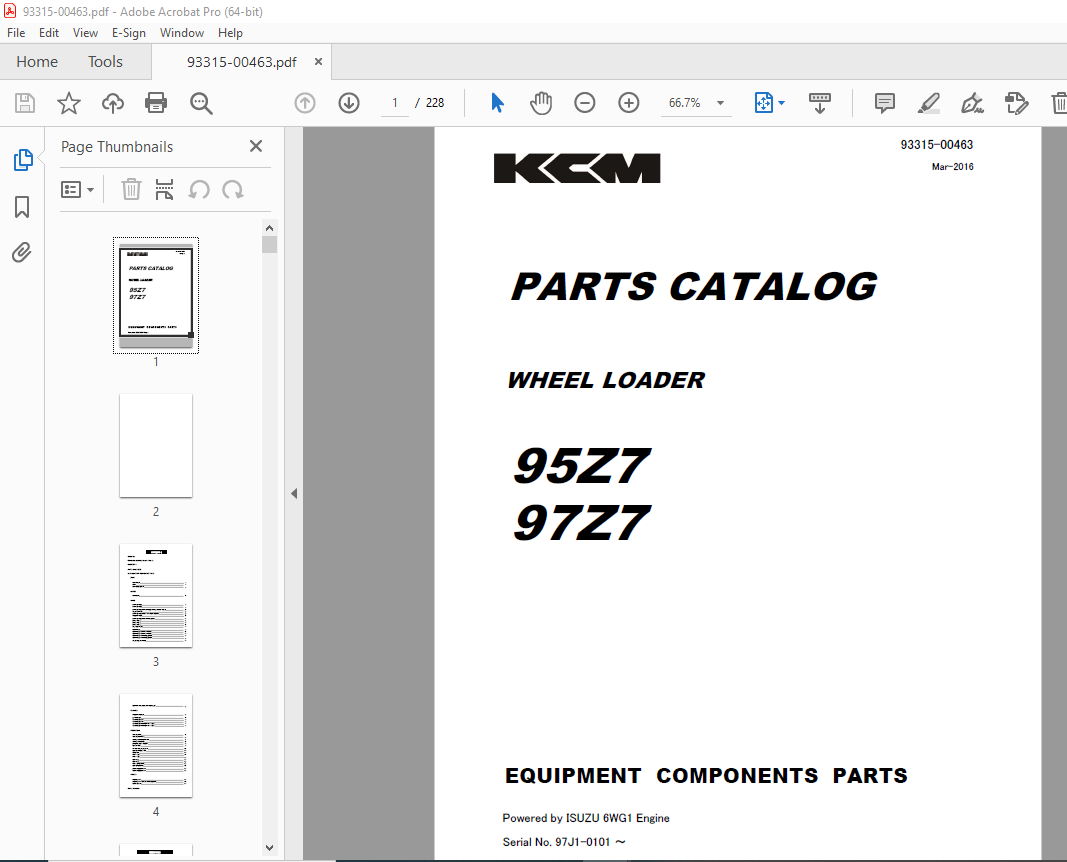Open Page Thumbnails sidebar icon
The height and width of the screenshot is (862, 1067).
pyautogui.click(x=22, y=160)
